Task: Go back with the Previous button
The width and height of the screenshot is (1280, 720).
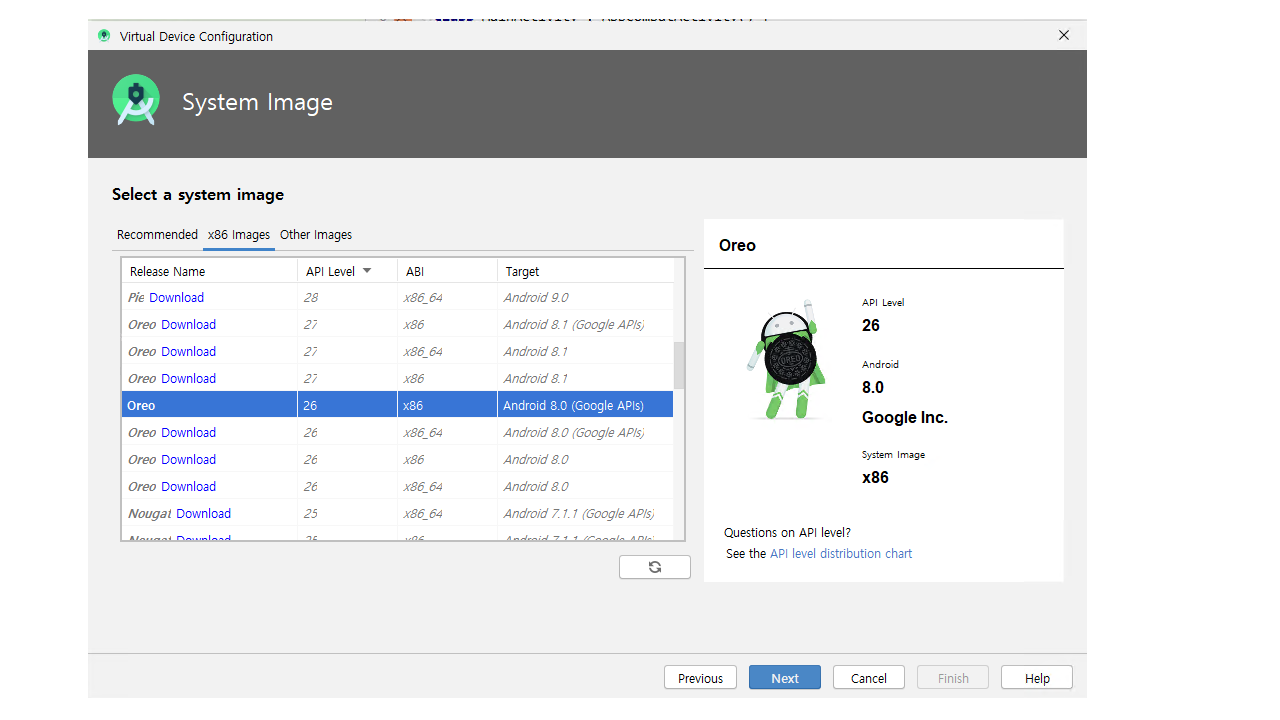Action: pyautogui.click(x=700, y=678)
